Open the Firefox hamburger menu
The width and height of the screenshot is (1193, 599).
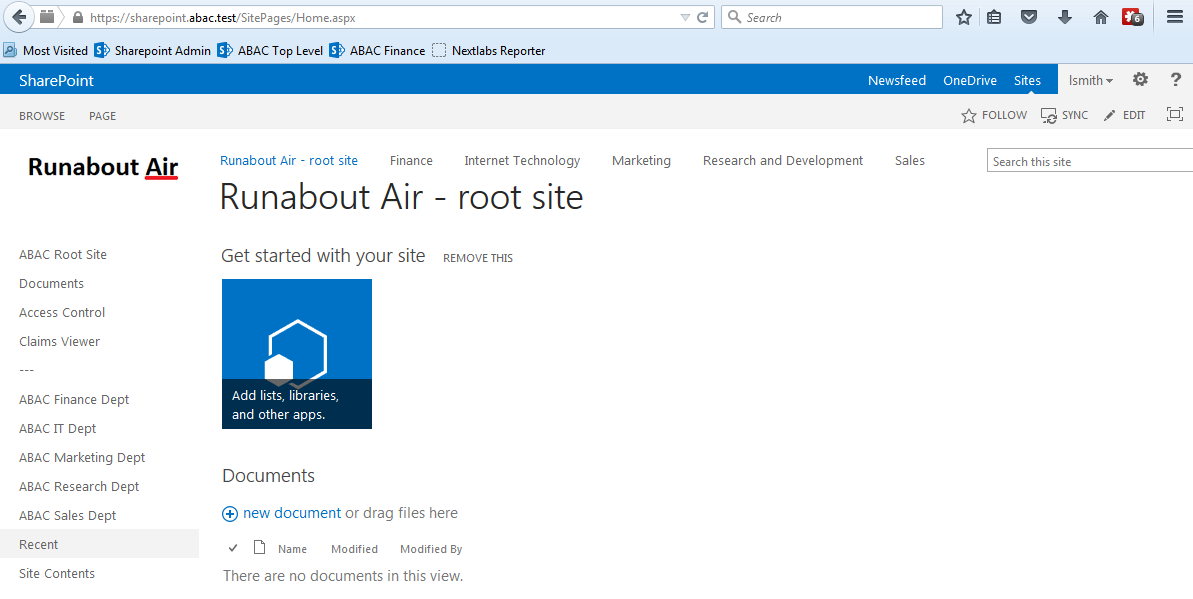pos(1174,18)
